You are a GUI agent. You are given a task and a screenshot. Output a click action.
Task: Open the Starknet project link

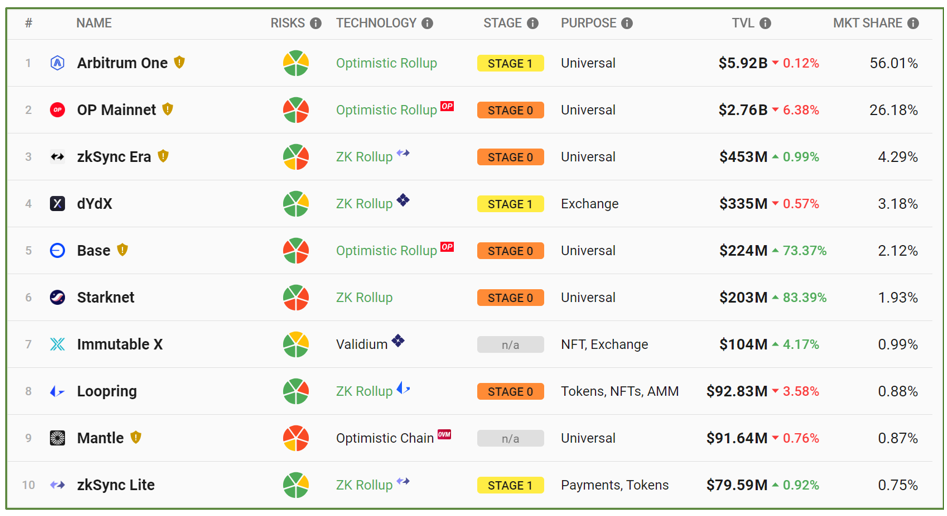106,297
